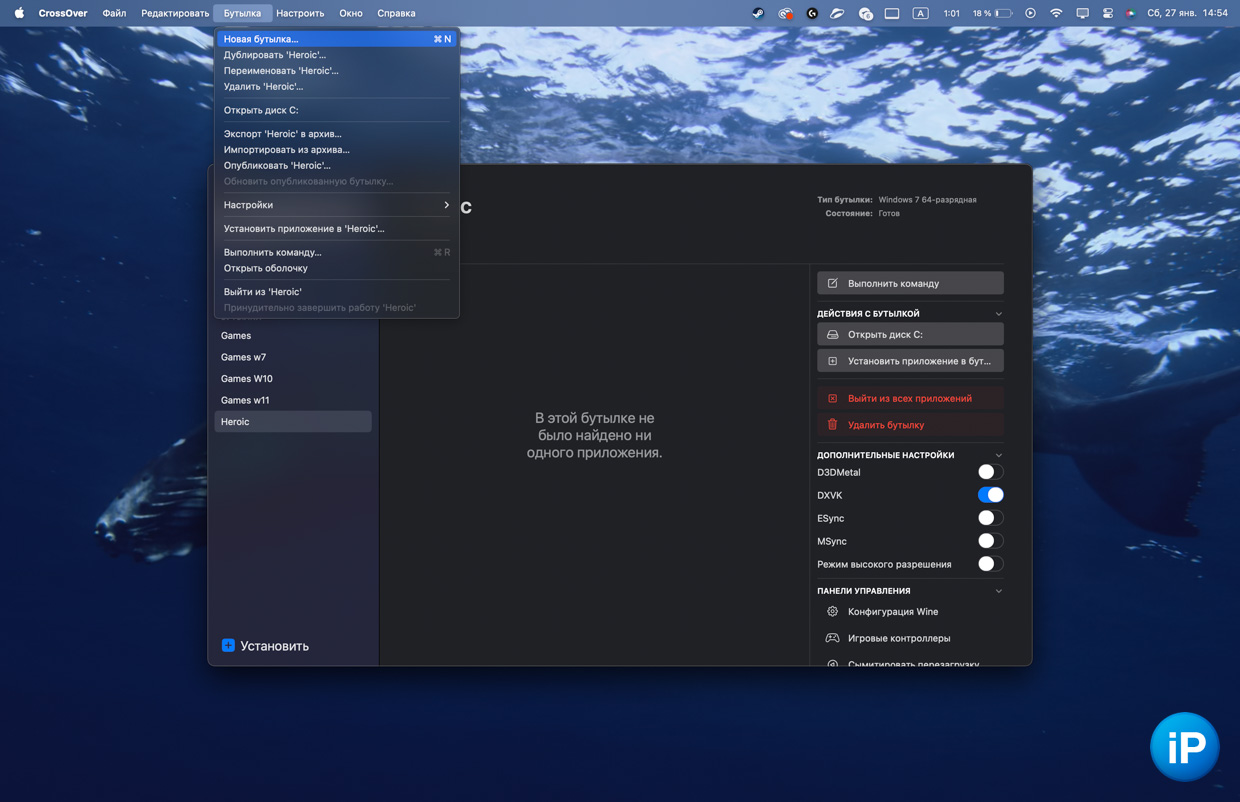Open the Apple menu
Viewport: 1240px width, 802px height.
click(19, 13)
